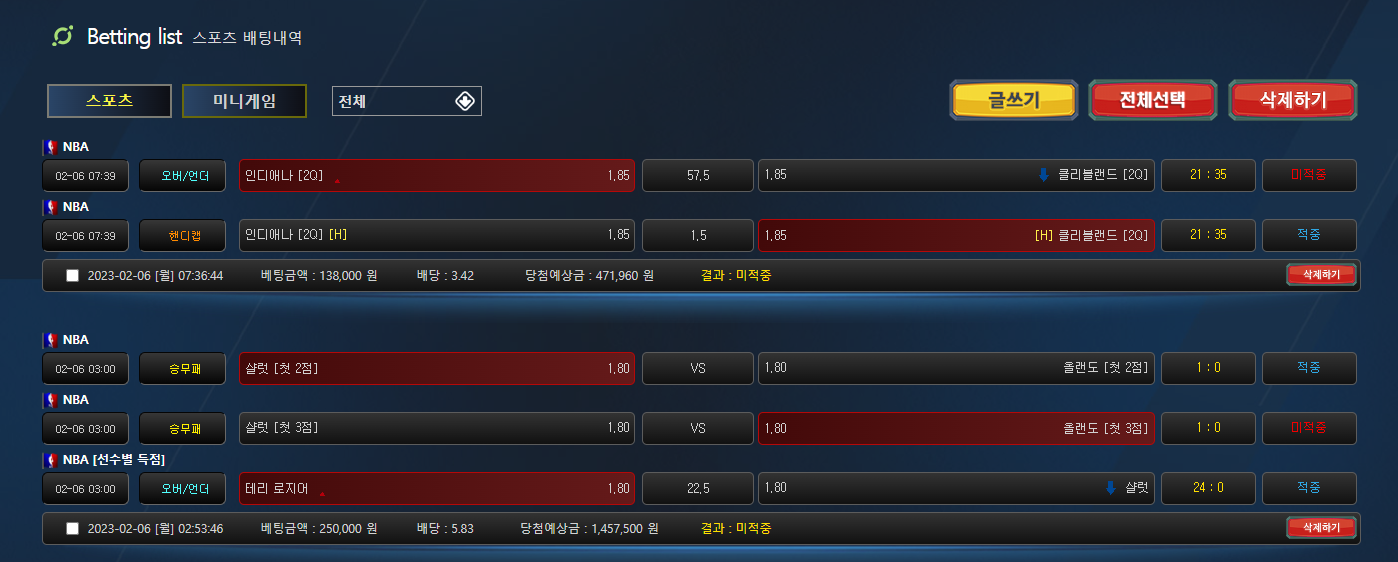Switch to the 미니게임 tab
The height and width of the screenshot is (562, 1398).
(x=244, y=101)
